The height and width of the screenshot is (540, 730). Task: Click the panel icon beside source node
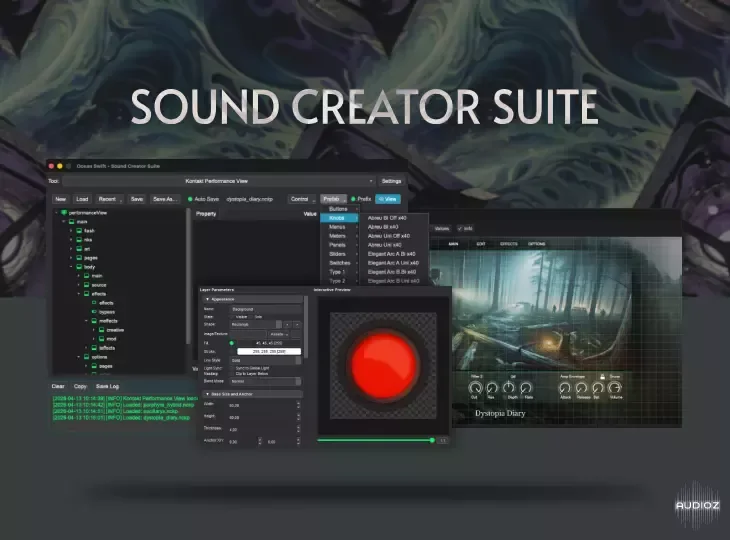[86, 285]
